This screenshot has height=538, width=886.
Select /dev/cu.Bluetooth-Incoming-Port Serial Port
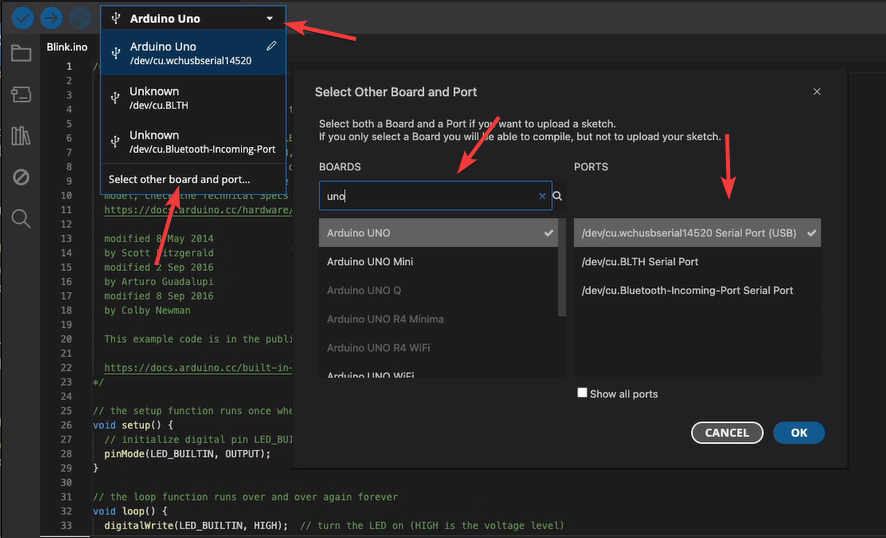pos(697,290)
